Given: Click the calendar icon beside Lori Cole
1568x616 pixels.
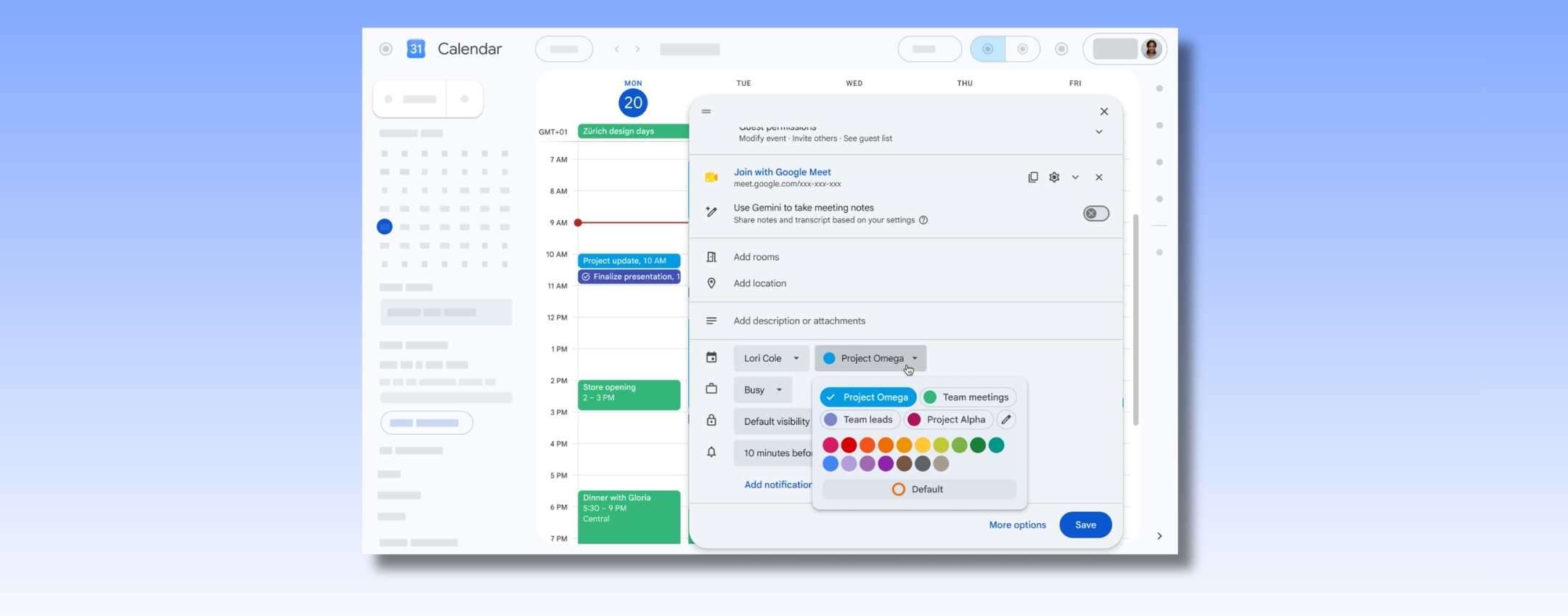Looking at the screenshot, I should coord(711,357).
